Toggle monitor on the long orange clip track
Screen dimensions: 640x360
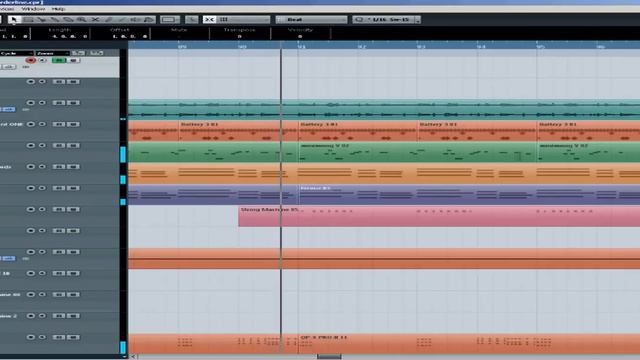(x=42, y=252)
